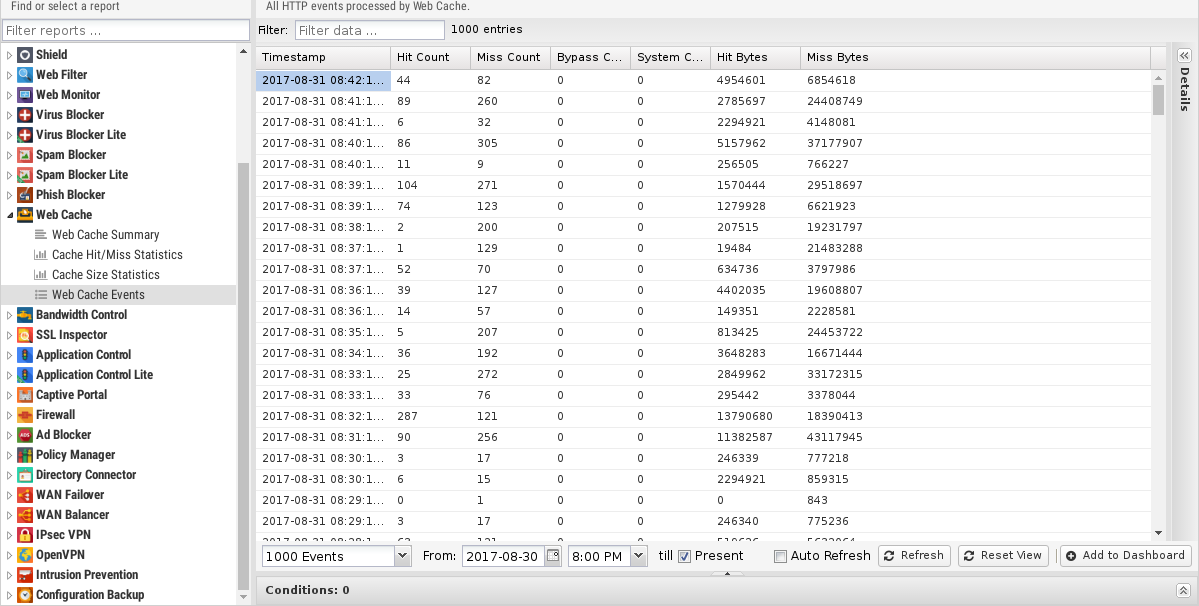Enable the Auto Refresh checkbox

(780, 557)
